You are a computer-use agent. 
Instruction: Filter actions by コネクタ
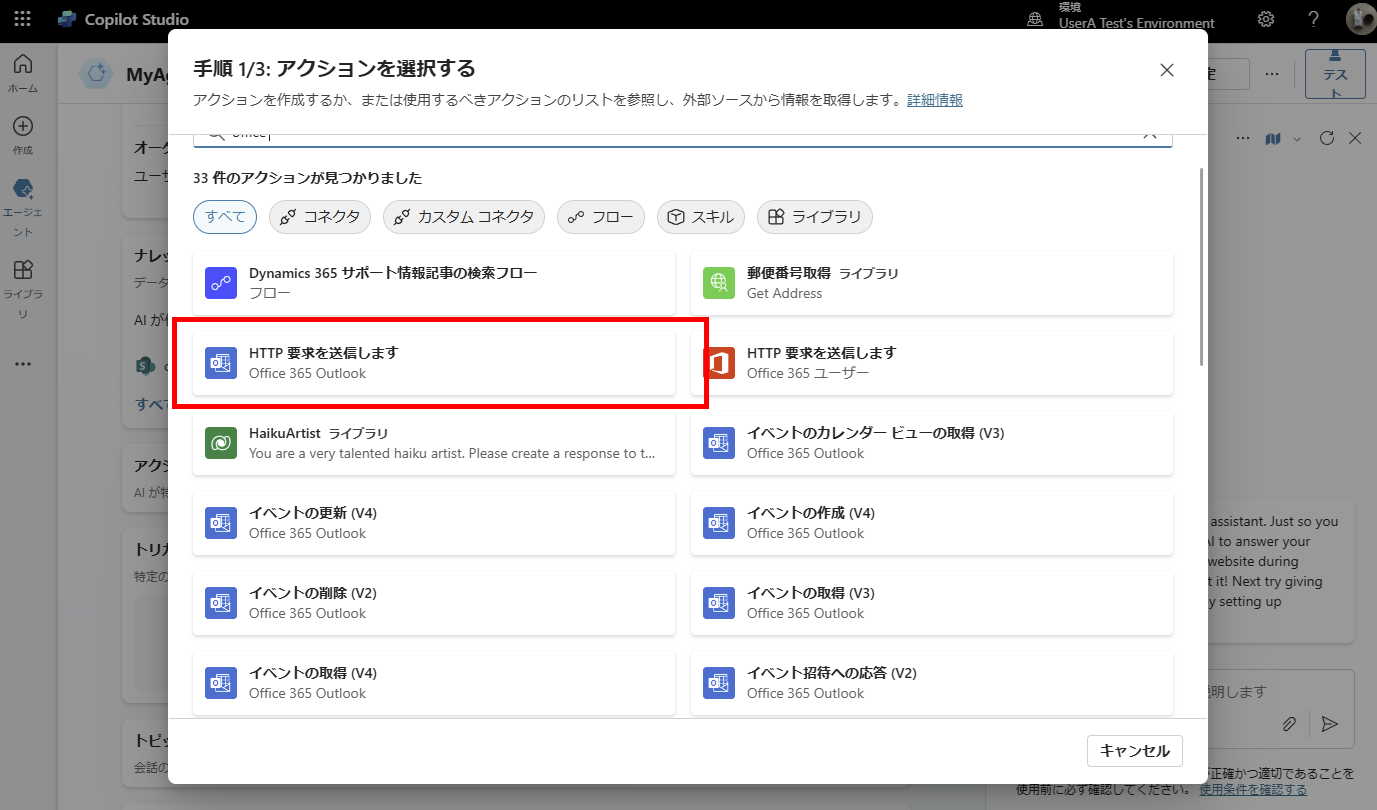point(320,217)
